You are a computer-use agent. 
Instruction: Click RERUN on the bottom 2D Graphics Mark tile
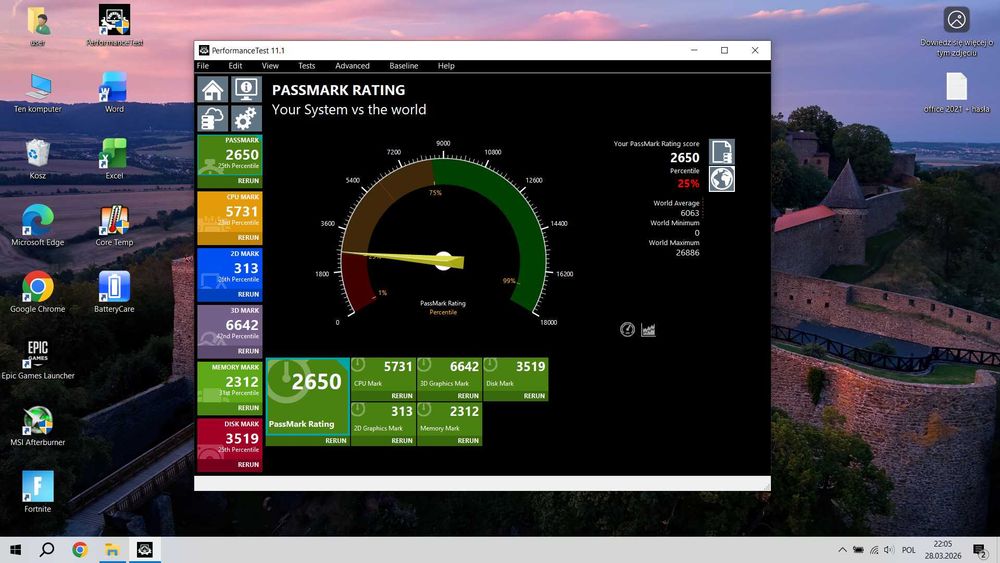point(402,441)
